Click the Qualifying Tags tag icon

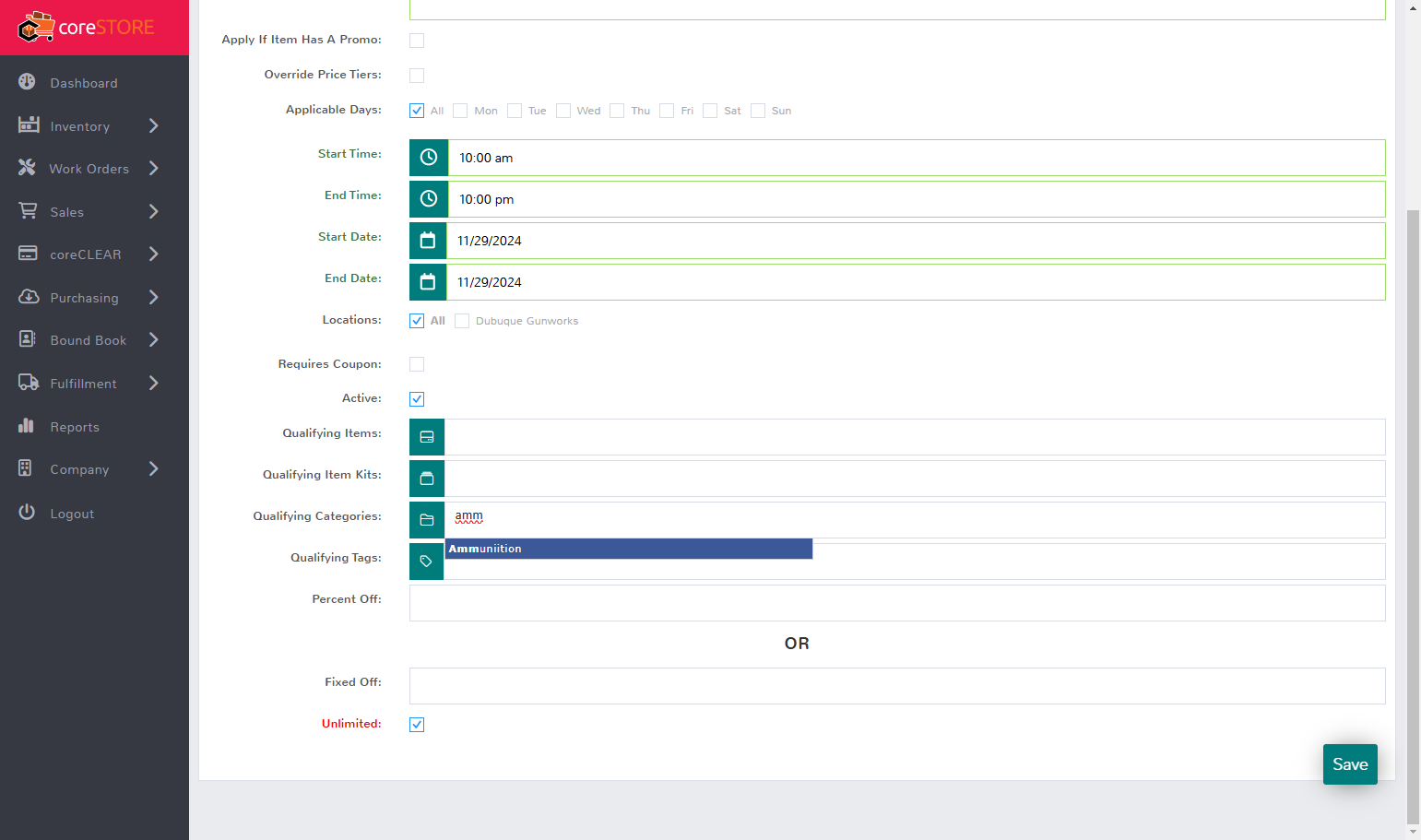point(426,562)
